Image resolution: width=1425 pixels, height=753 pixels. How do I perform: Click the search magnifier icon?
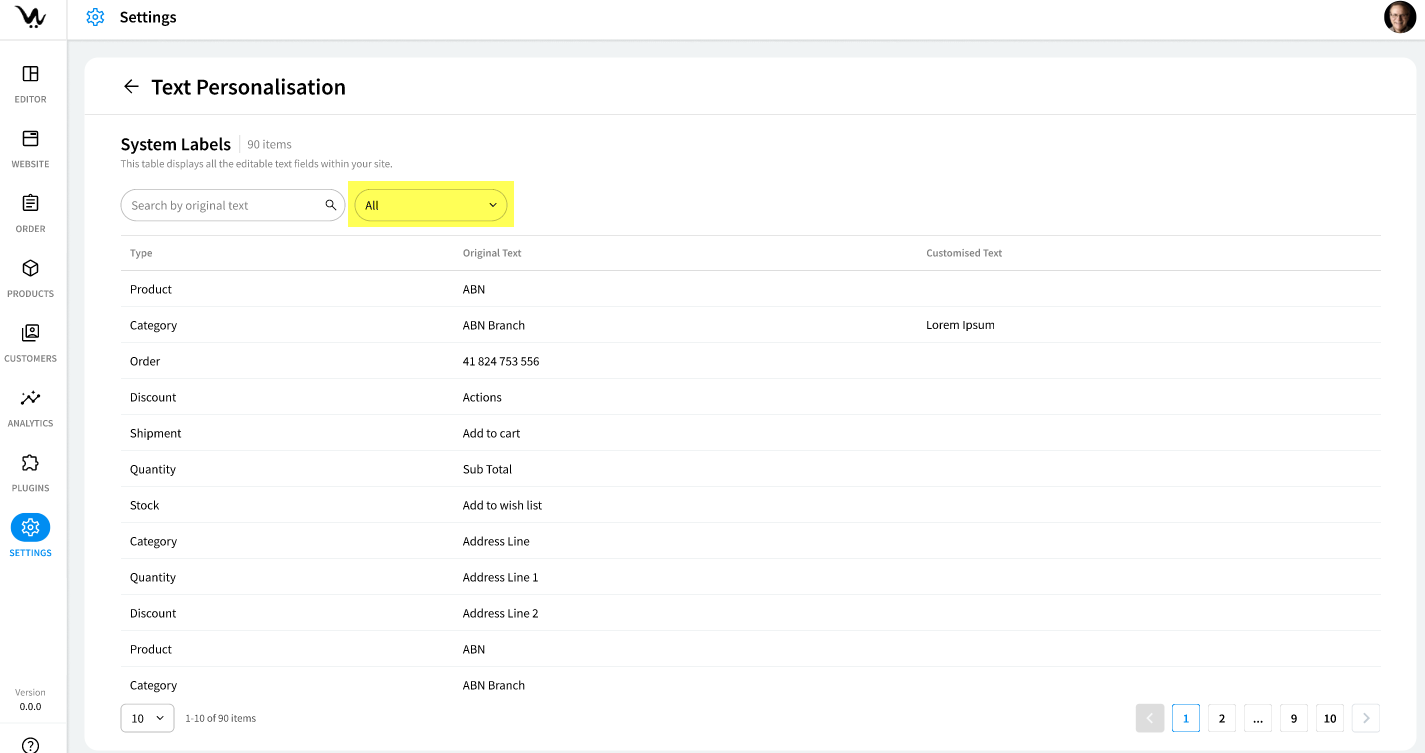tap(331, 205)
